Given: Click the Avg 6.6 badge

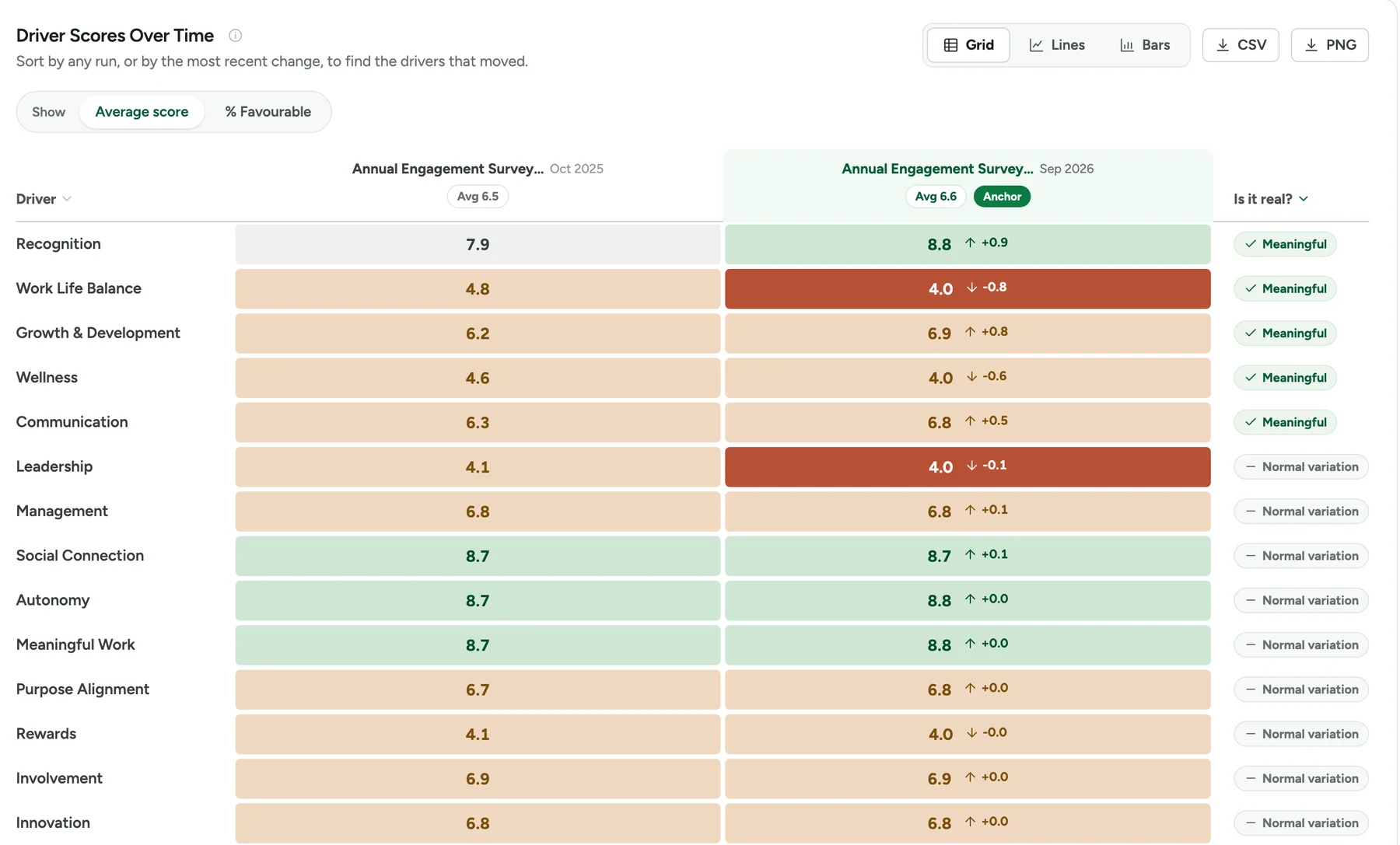Looking at the screenshot, I should pos(936,197).
